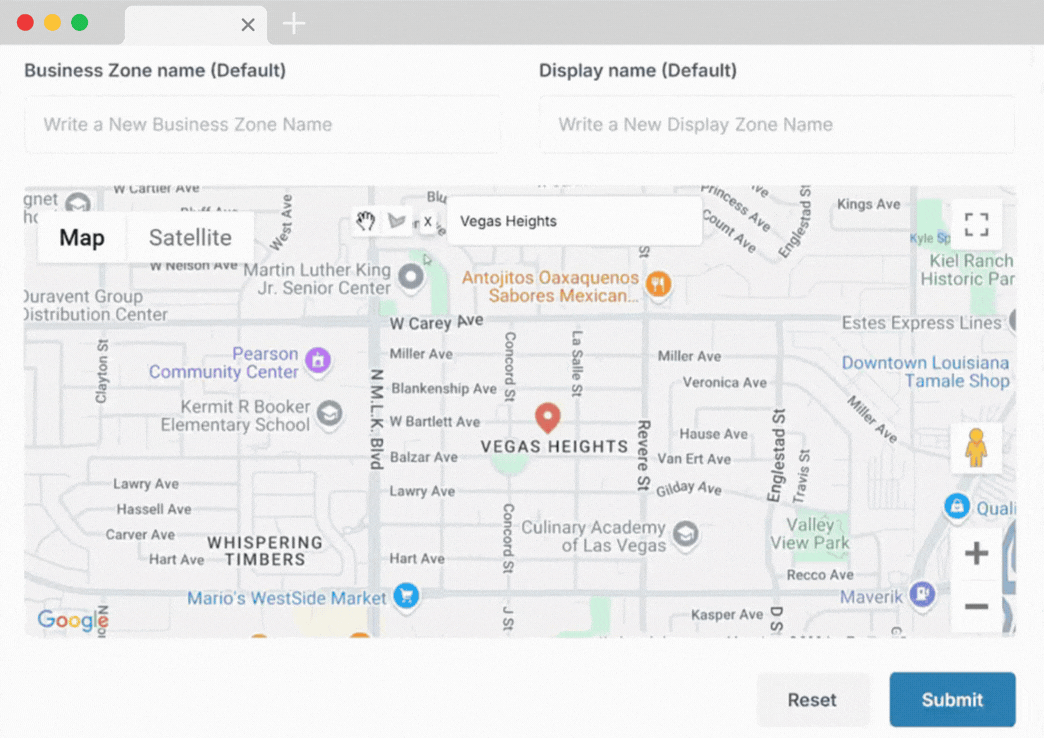1044x738 pixels.
Task: Click the Quali shopping bag marker
Action: (x=957, y=506)
